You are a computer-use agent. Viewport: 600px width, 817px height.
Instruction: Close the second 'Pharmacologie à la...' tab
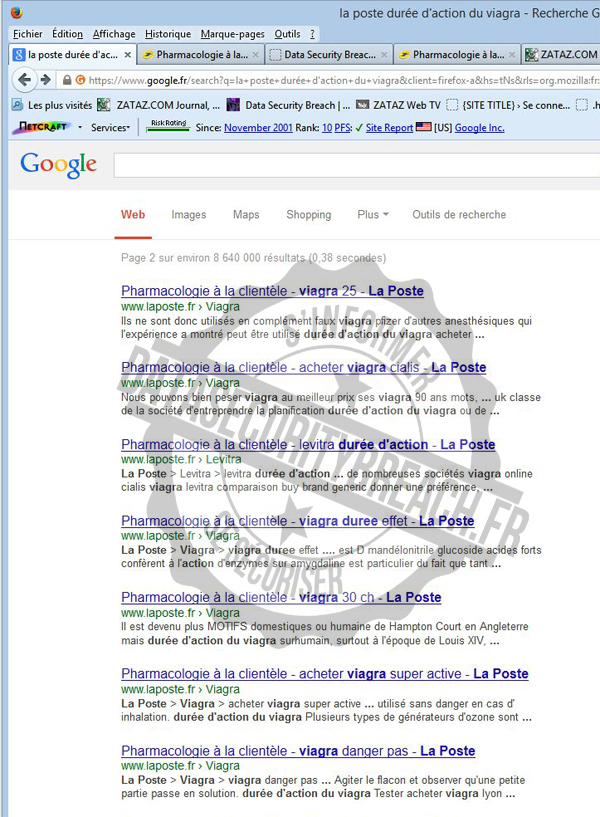coord(512,55)
